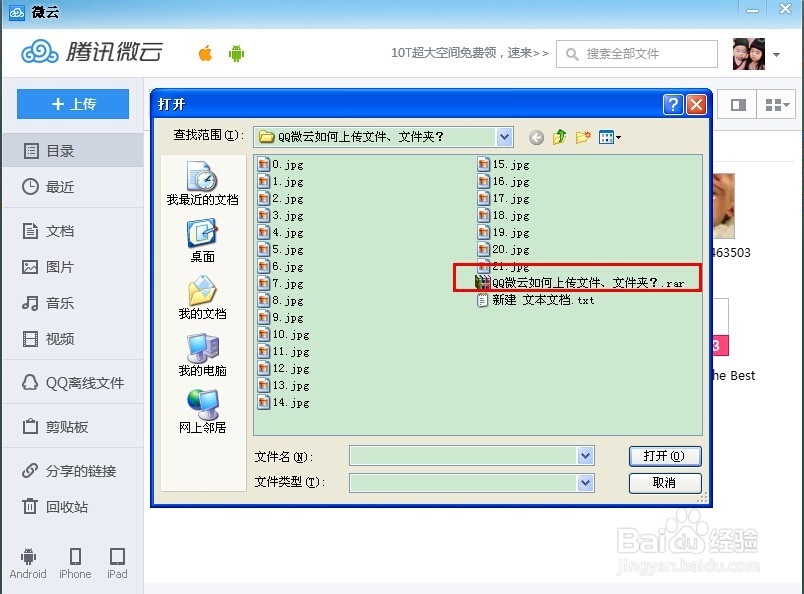Screen dimensions: 804x594
Task: Select file 1.jpg
Action: [280, 182]
